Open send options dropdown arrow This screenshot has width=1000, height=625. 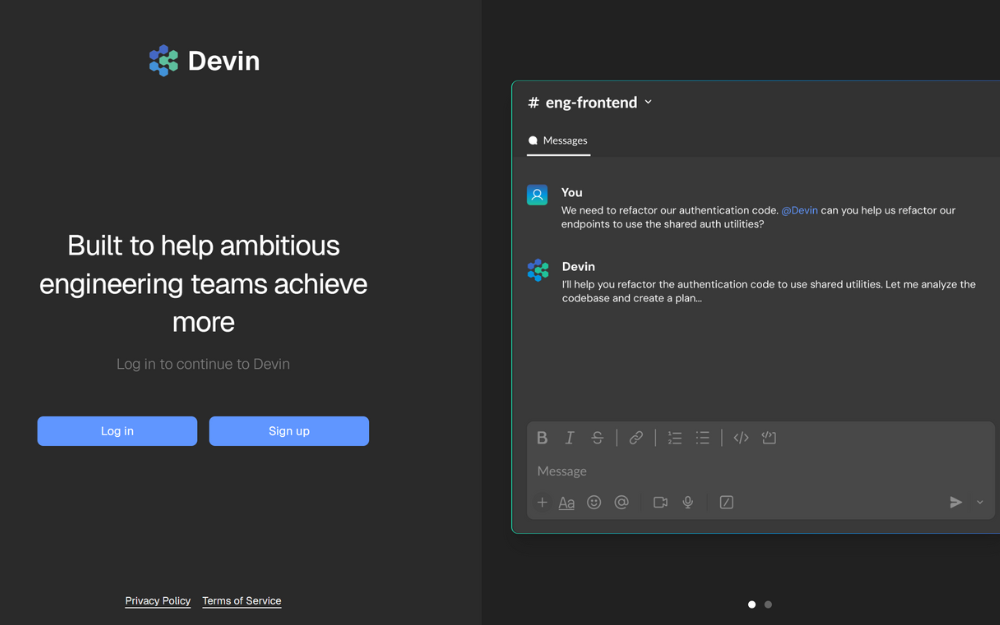pyautogui.click(x=980, y=503)
